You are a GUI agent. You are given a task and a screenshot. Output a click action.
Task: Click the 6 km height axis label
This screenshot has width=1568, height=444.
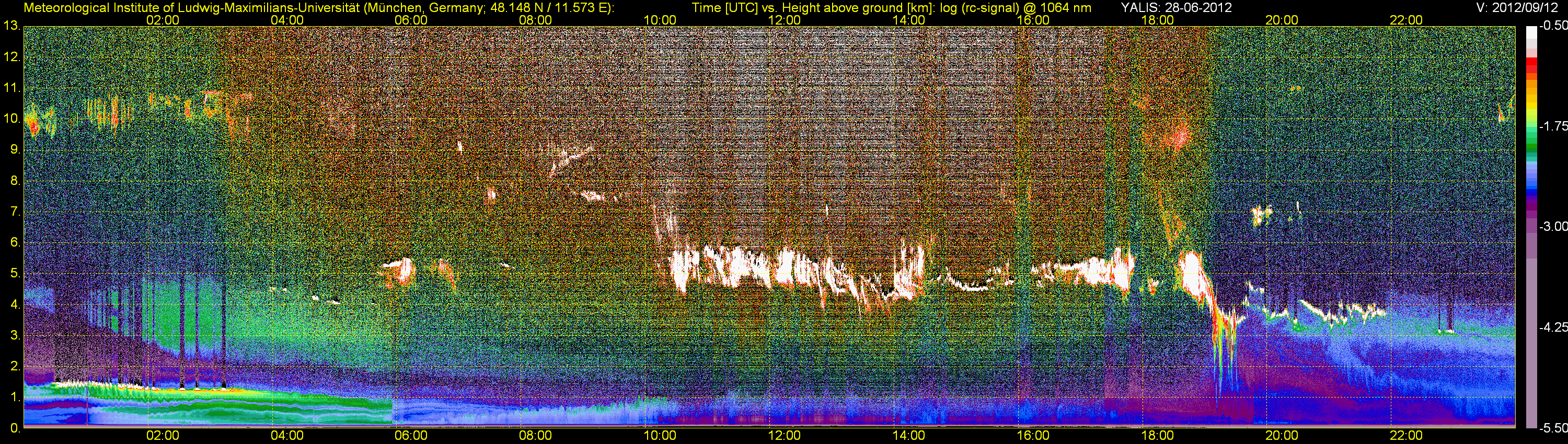pos(15,243)
